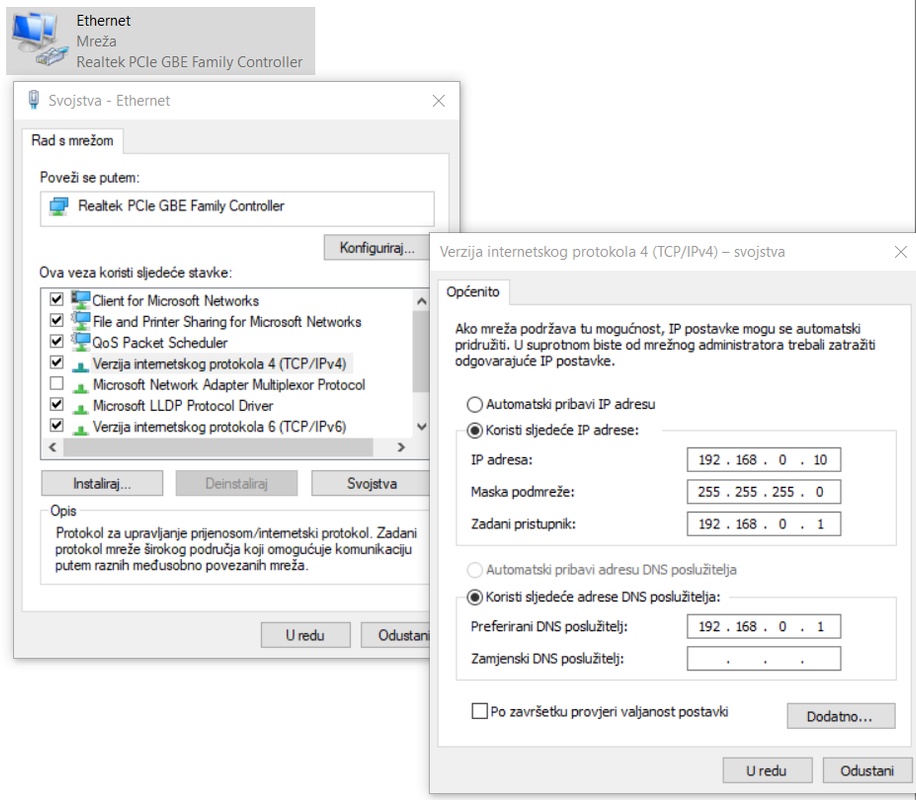Viewport: 916px width, 800px height.
Task: Confirm with U redu in TCP/IPv4 dialog
Action: pyautogui.click(x=767, y=771)
